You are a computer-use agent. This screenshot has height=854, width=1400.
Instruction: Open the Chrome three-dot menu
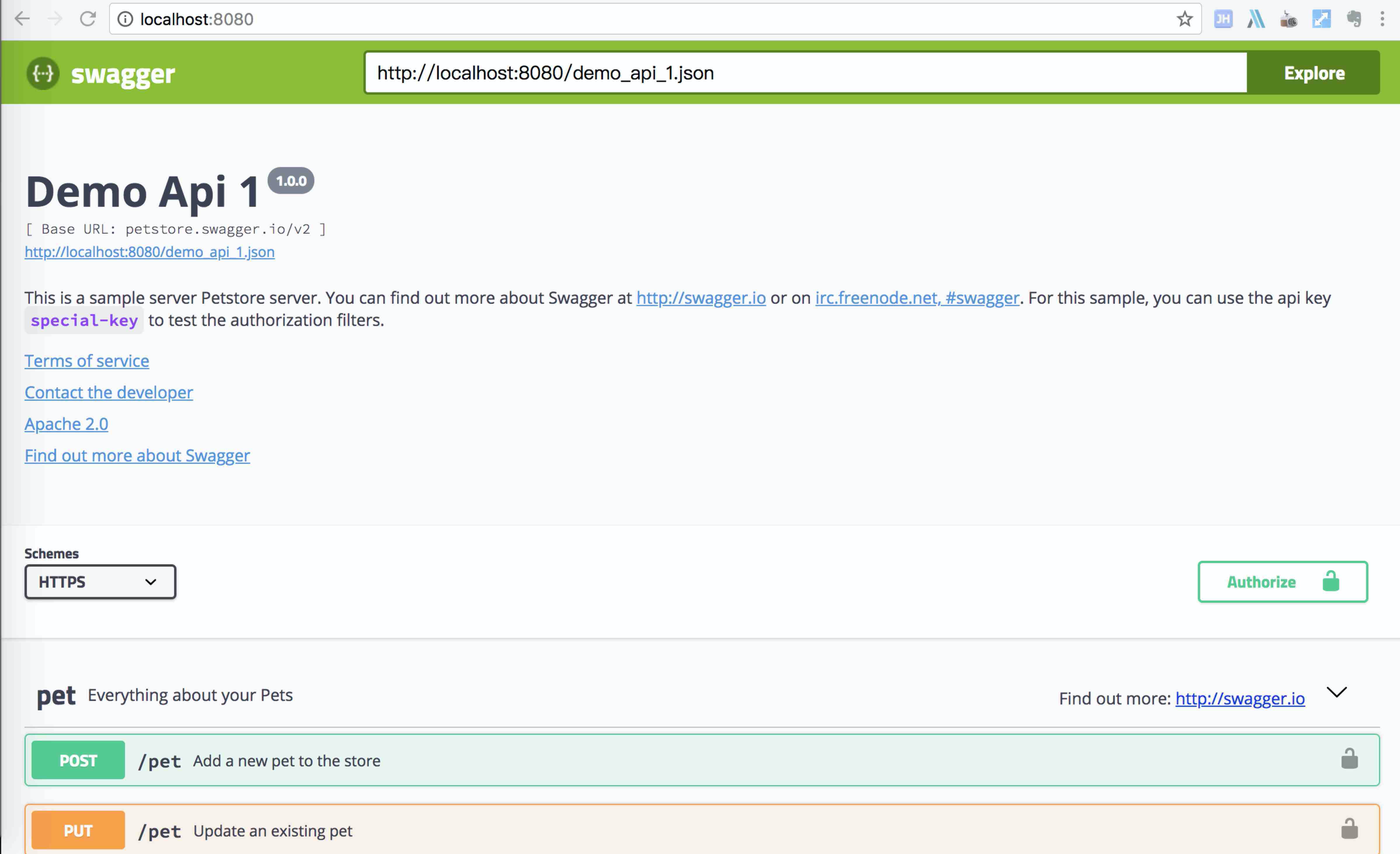pyautogui.click(x=1382, y=19)
